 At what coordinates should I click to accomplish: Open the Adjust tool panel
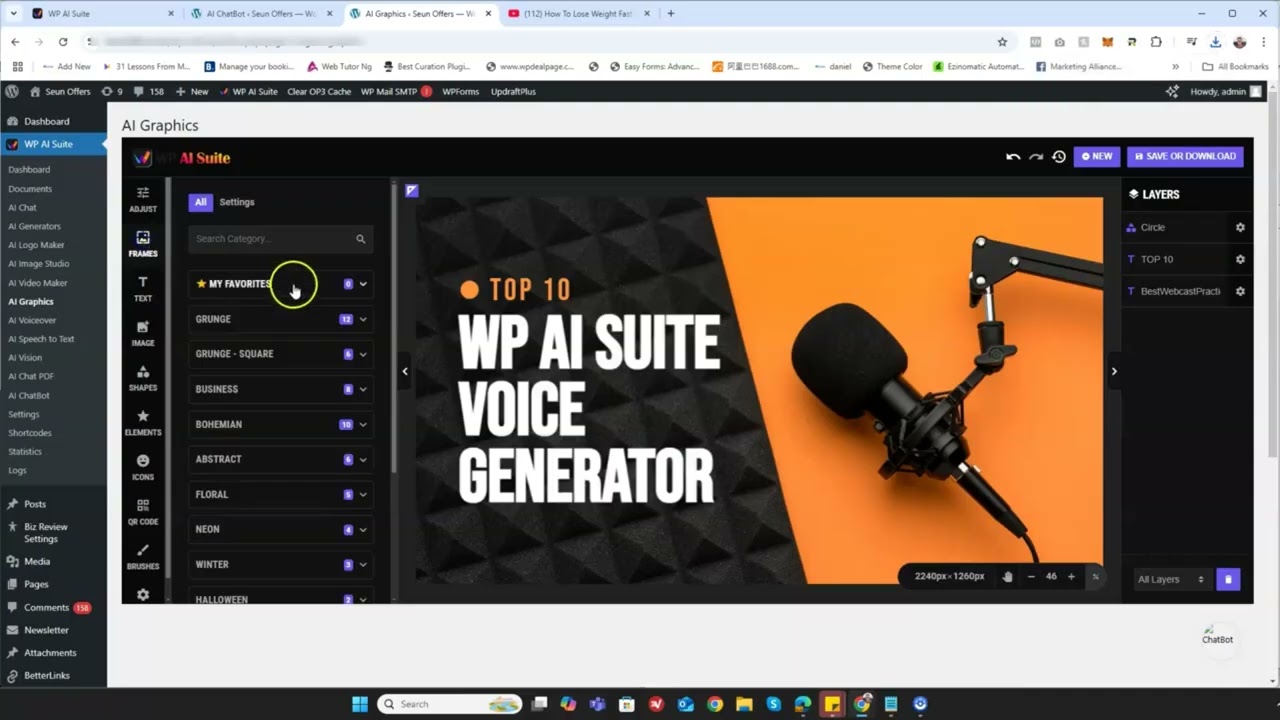point(143,198)
